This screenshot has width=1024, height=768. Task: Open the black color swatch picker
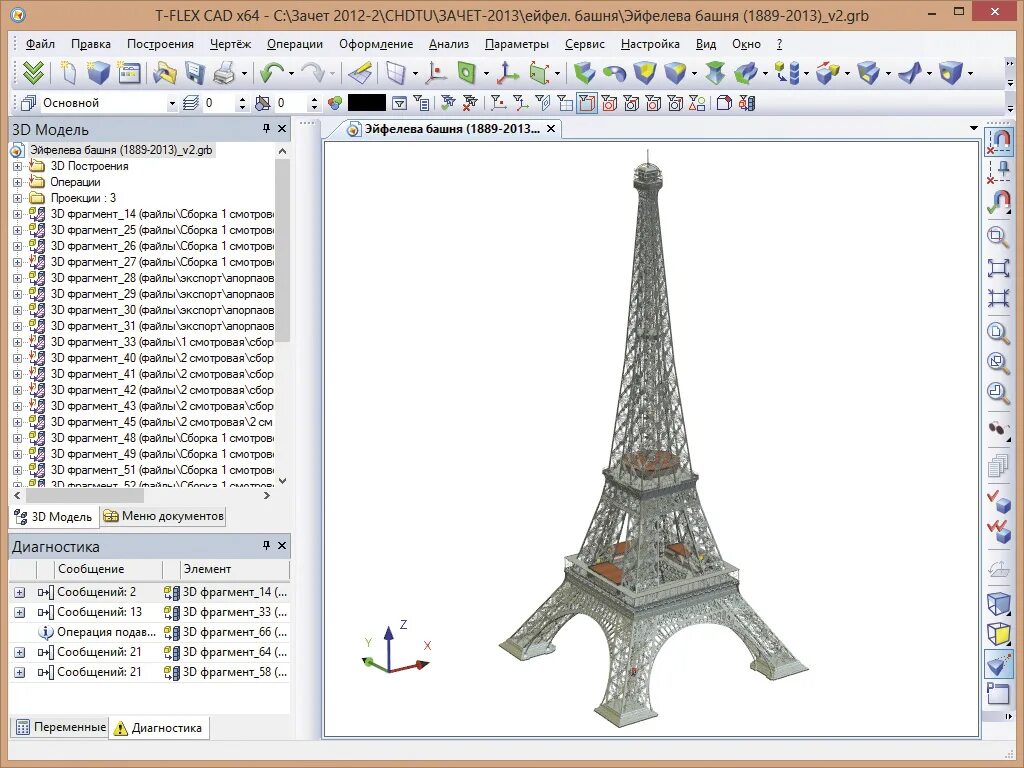366,103
